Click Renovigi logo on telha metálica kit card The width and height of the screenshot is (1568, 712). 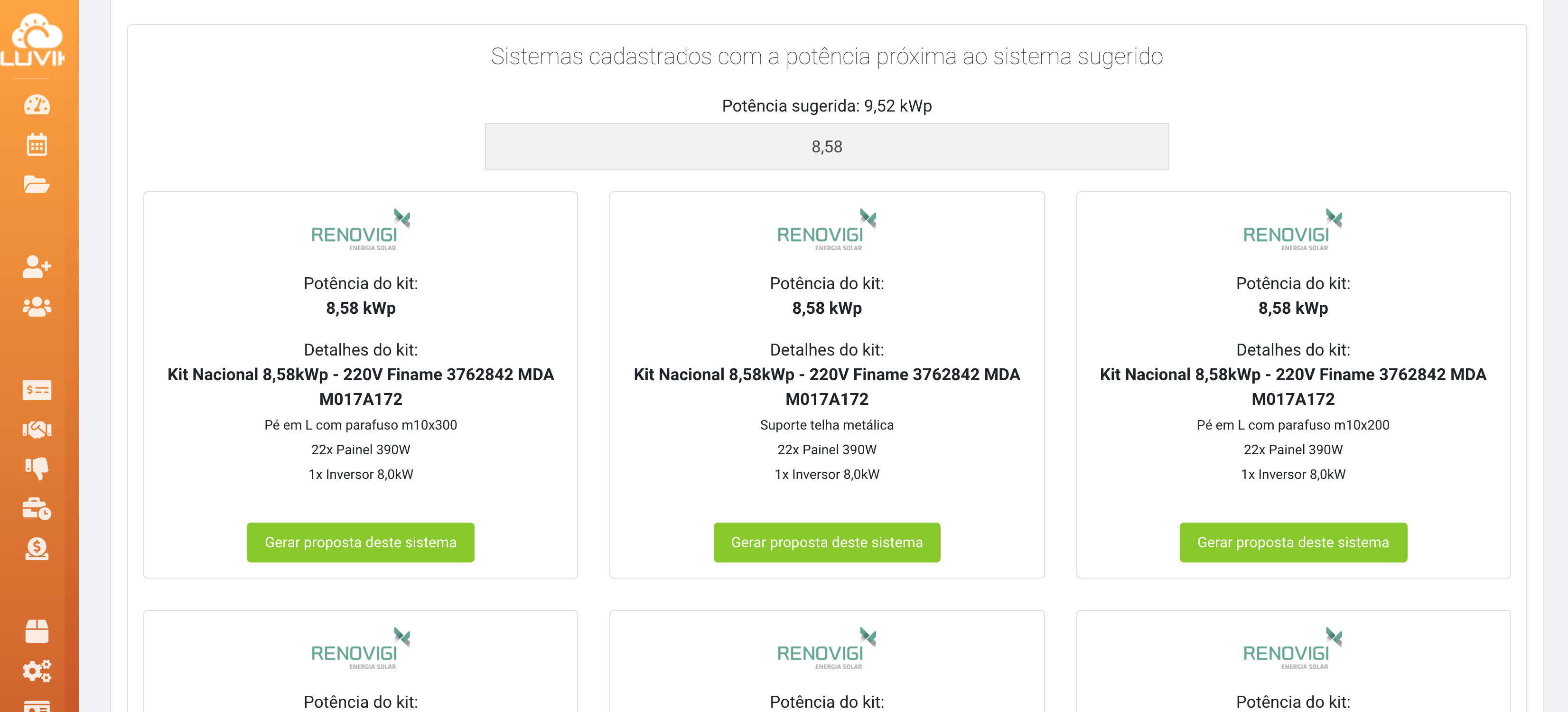click(x=827, y=230)
